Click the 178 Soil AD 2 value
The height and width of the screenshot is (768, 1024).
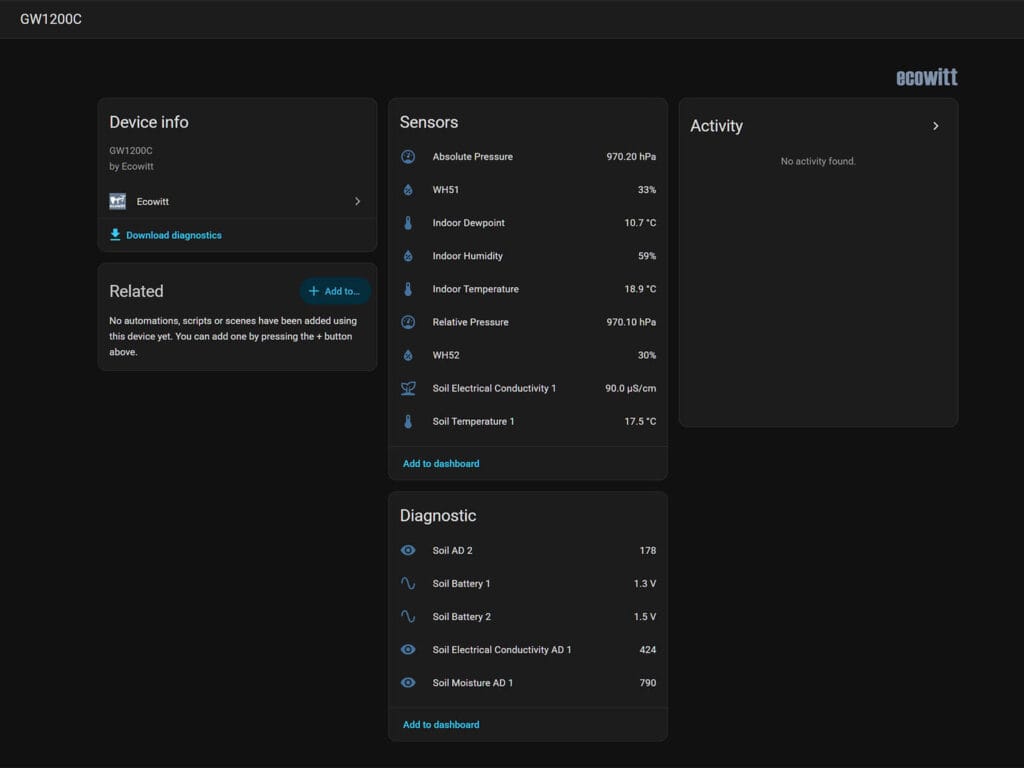648,551
